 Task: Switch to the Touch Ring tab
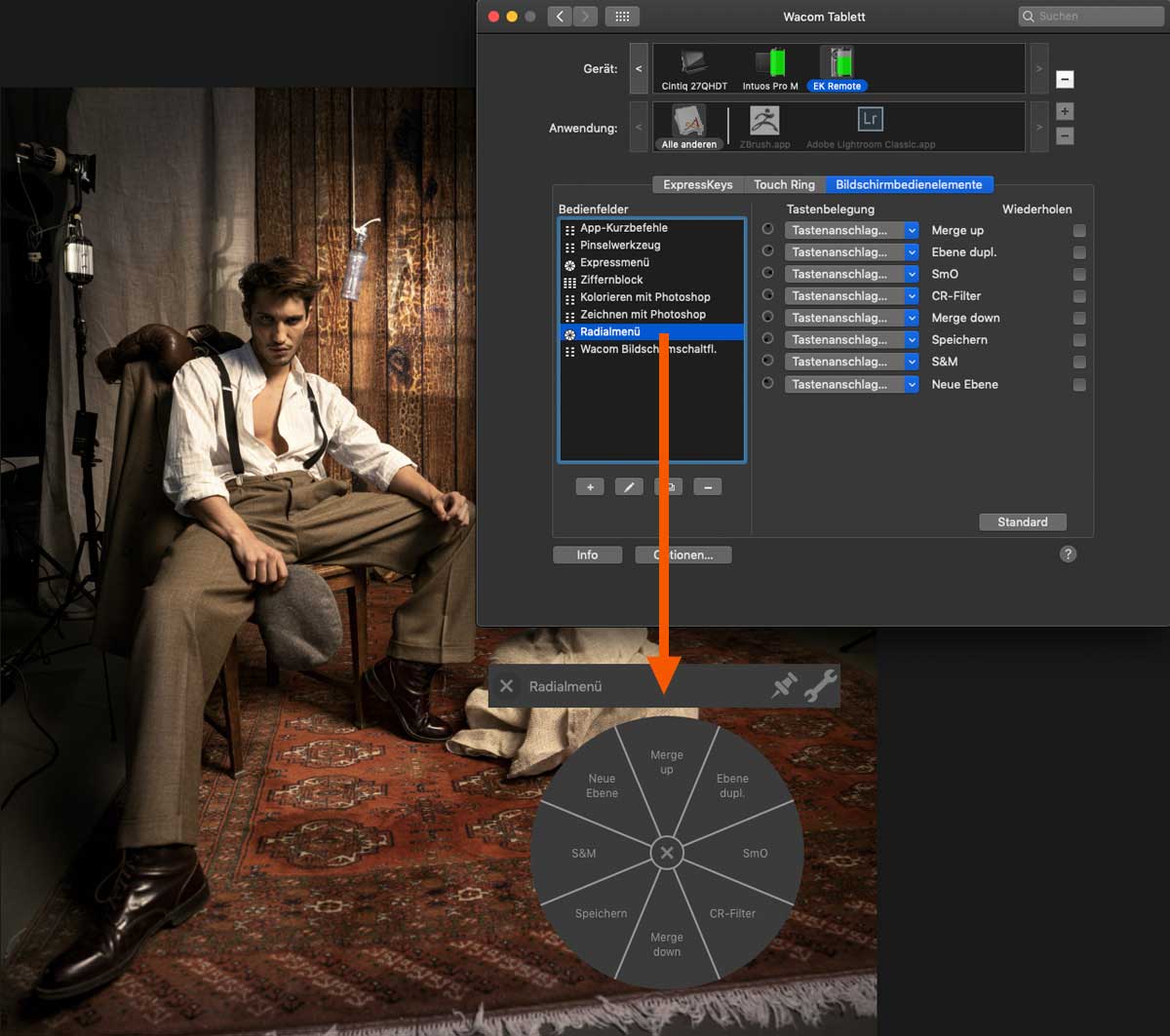coord(784,184)
